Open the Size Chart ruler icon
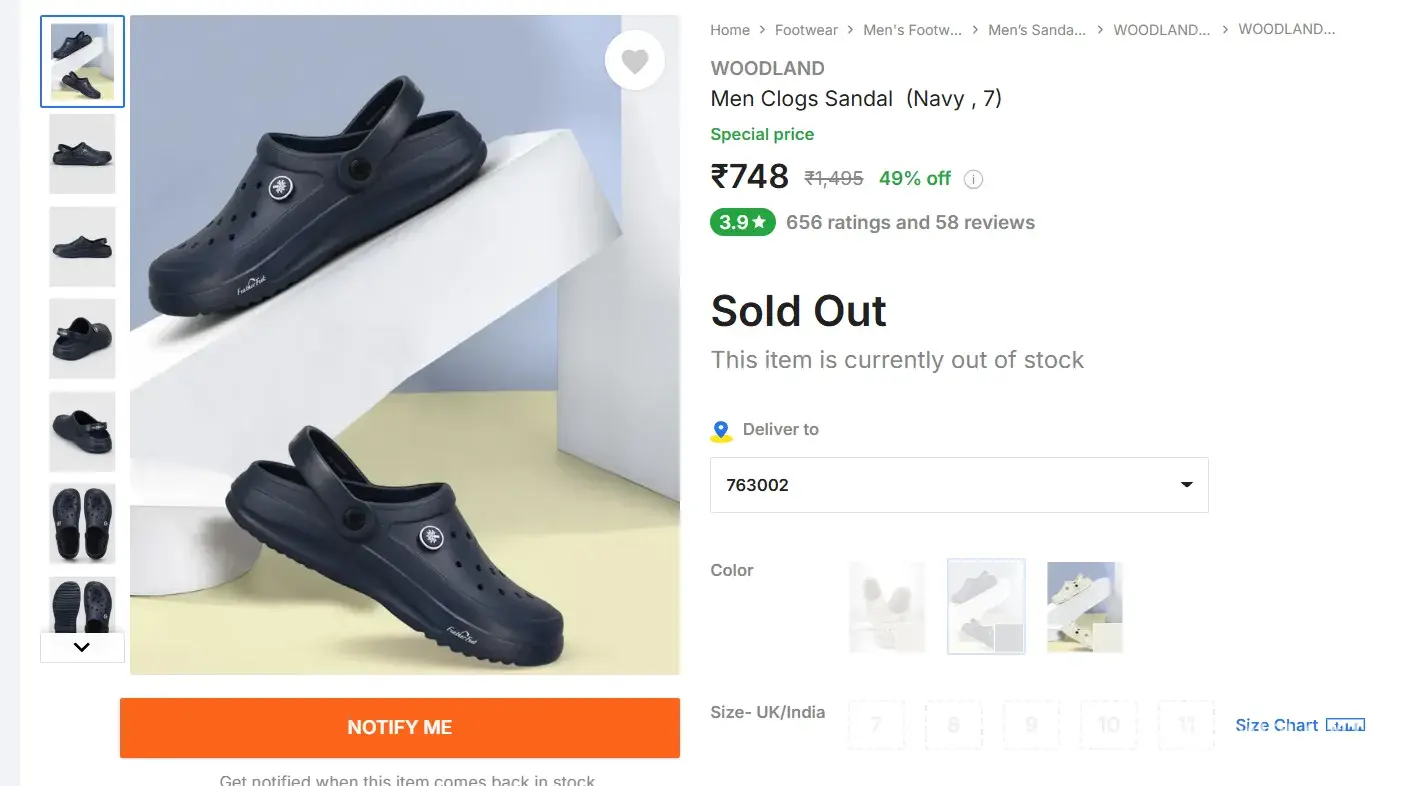 (x=1345, y=725)
